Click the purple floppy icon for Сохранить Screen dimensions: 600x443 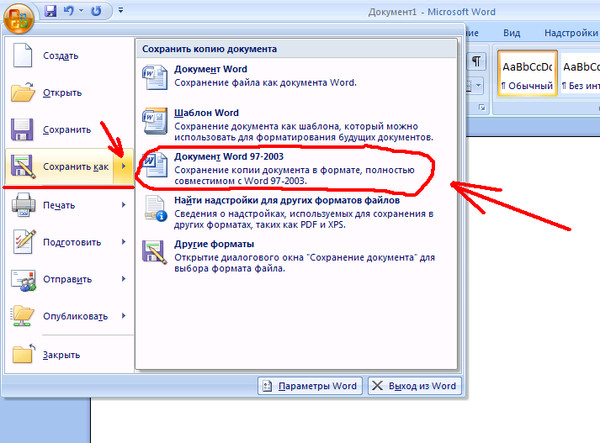click(x=22, y=129)
